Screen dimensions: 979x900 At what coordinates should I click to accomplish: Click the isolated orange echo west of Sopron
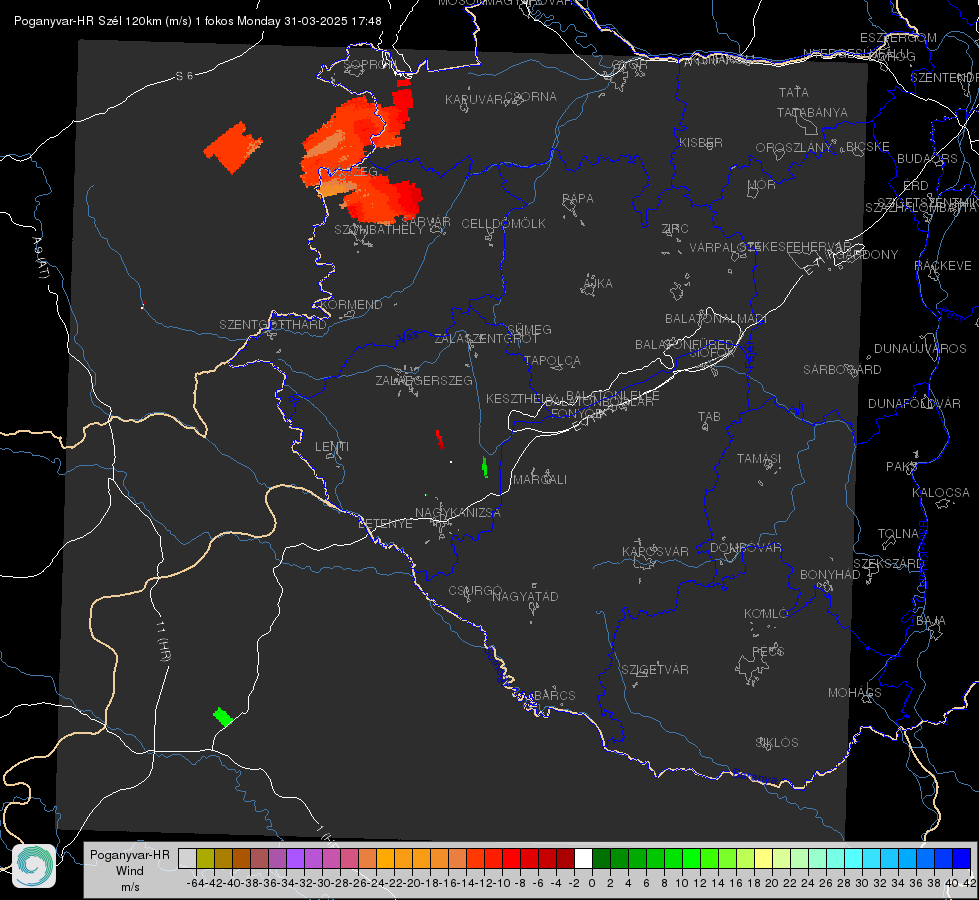pyautogui.click(x=234, y=148)
